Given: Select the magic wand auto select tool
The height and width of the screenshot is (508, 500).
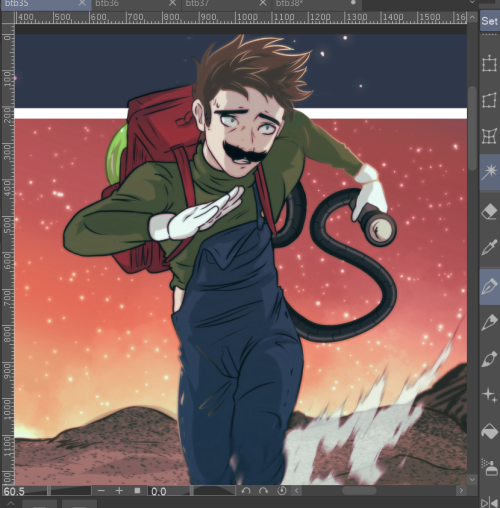Looking at the screenshot, I should coord(489,173).
